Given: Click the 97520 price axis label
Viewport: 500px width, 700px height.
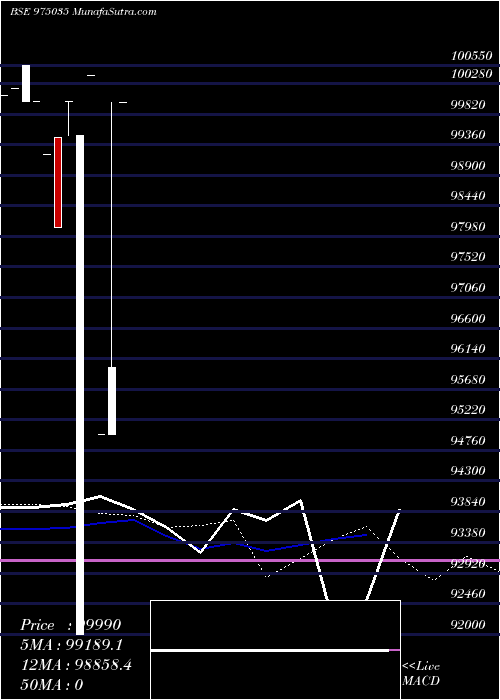Looking at the screenshot, I should 468,257.
